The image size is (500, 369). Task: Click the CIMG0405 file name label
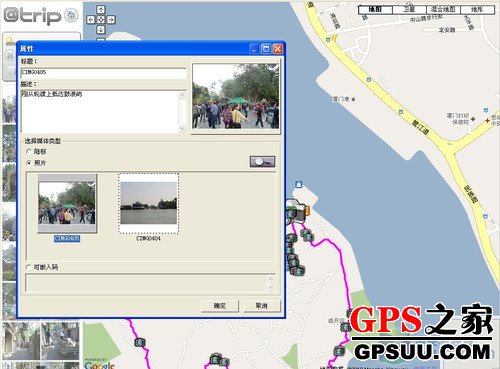click(67, 239)
